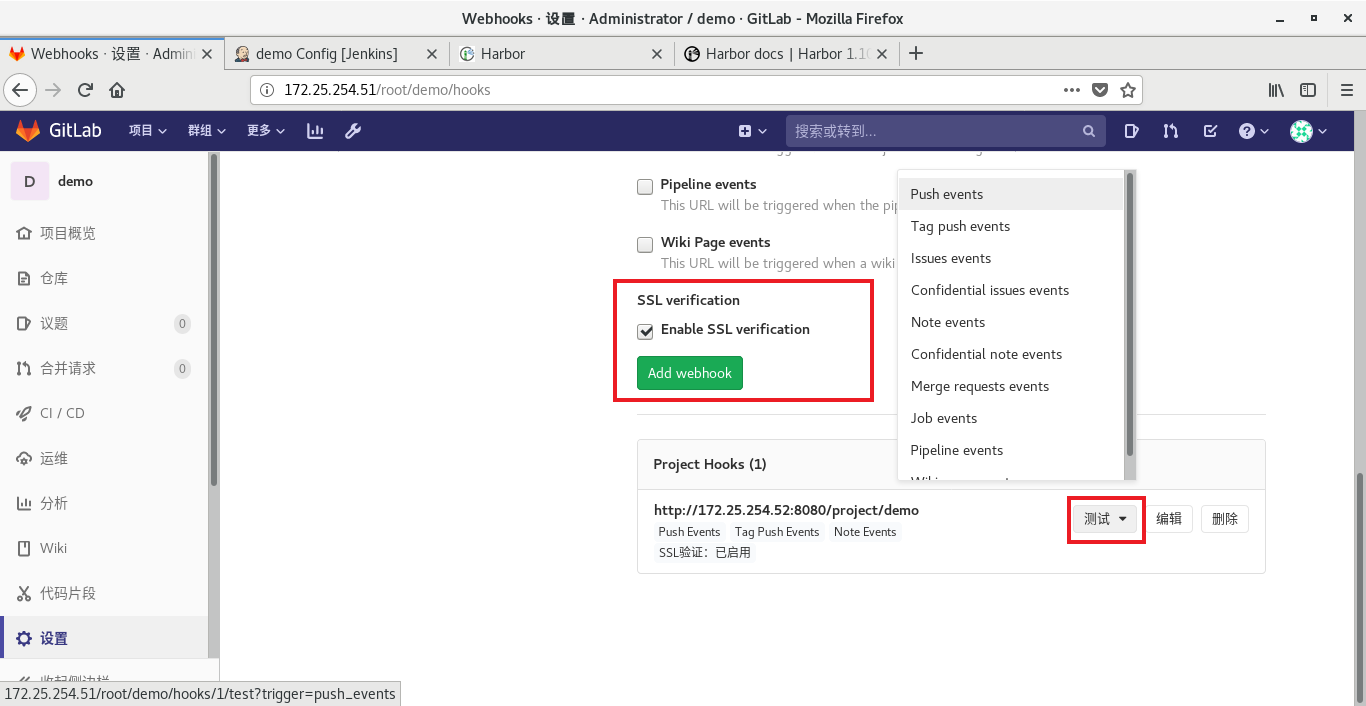Expand the 群组 navbar dropdown
Image resolution: width=1366 pixels, height=706 pixels.
206,131
